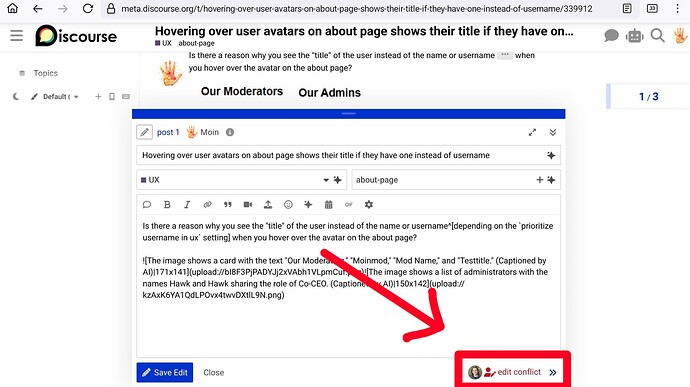Open the emoji picker
Viewport: 690px width, 387px height.
288,204
